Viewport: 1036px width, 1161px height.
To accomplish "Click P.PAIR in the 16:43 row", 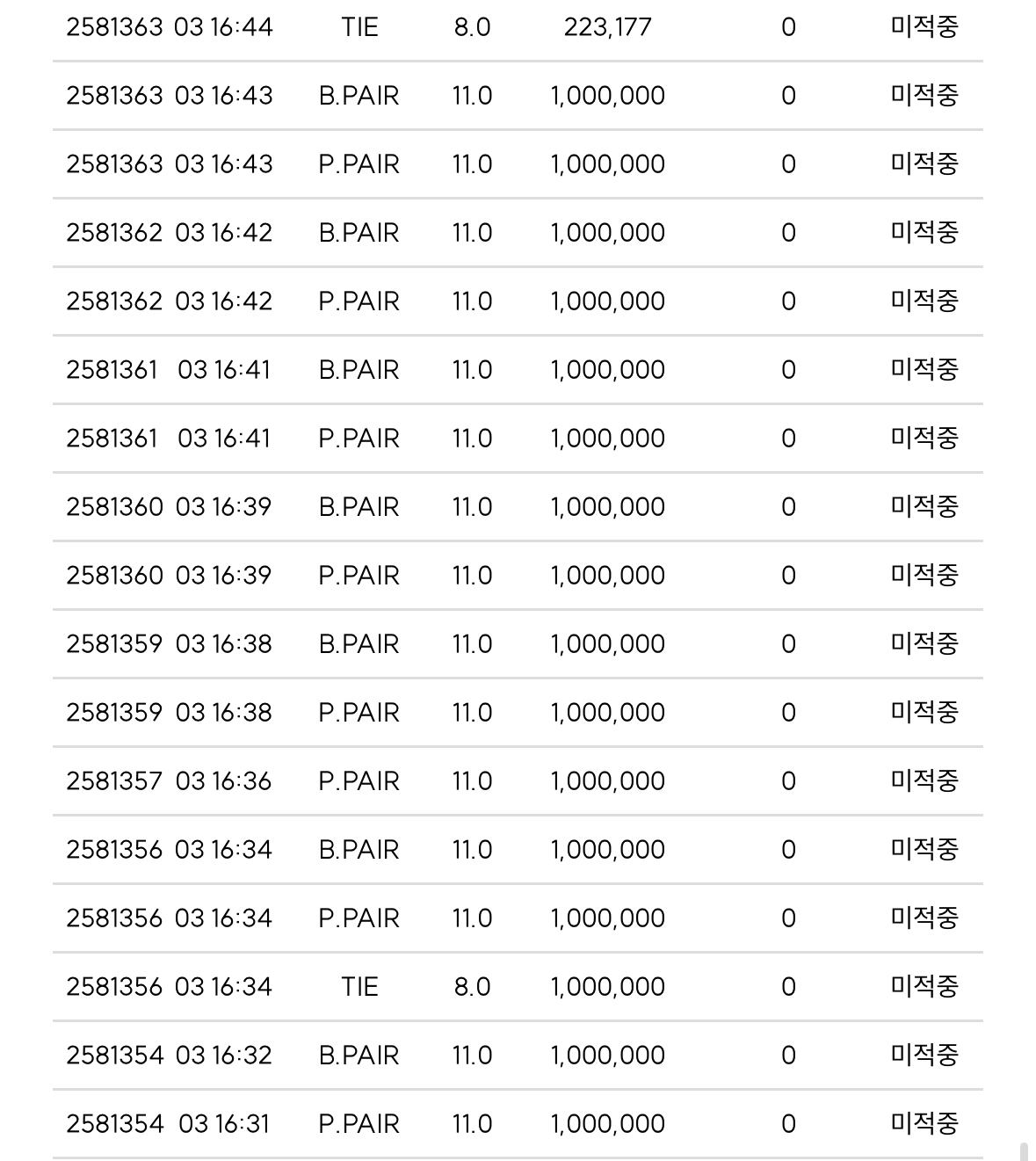I will (x=359, y=164).
